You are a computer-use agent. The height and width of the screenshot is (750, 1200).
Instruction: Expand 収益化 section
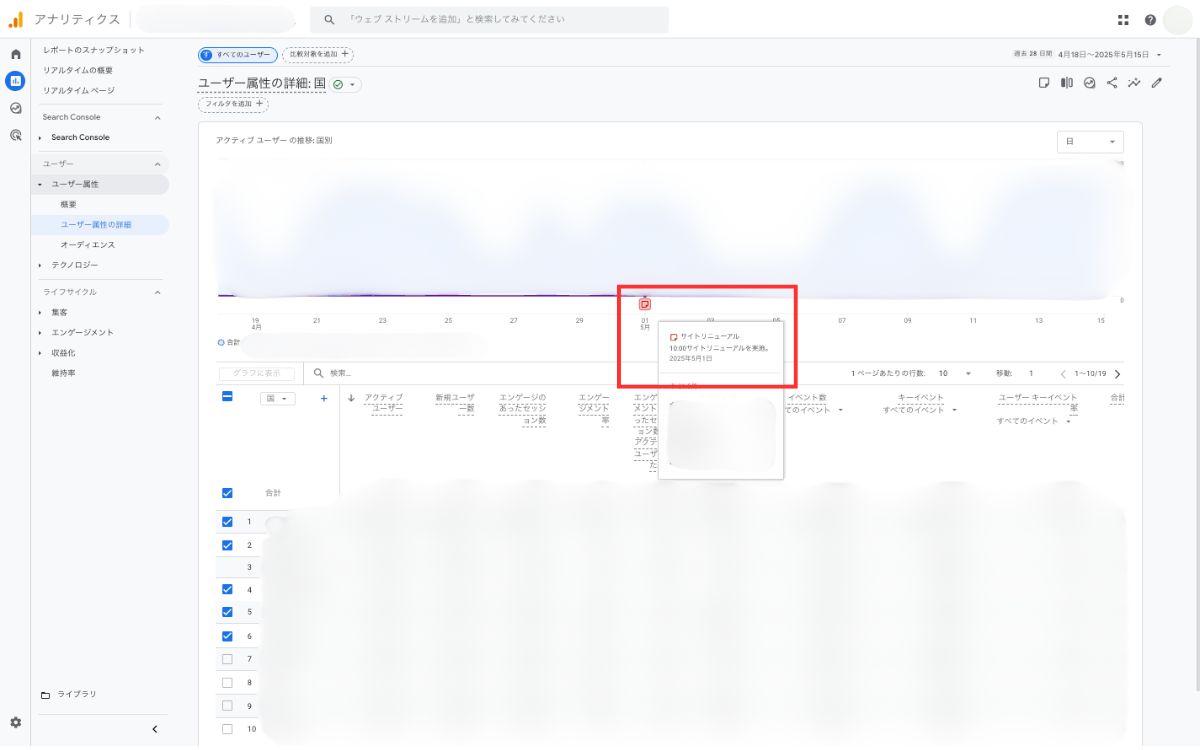64,353
